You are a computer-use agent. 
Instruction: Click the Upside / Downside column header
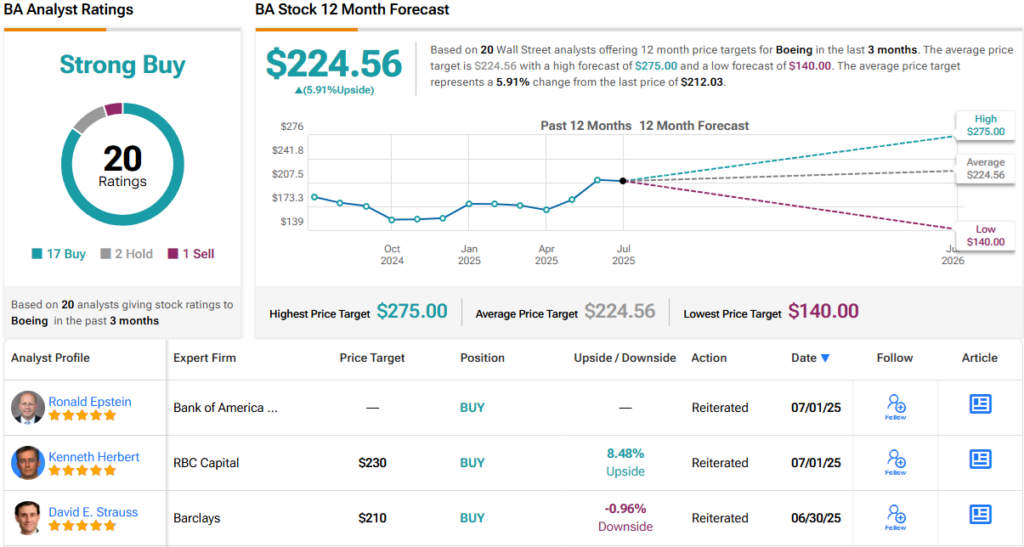[625, 358]
